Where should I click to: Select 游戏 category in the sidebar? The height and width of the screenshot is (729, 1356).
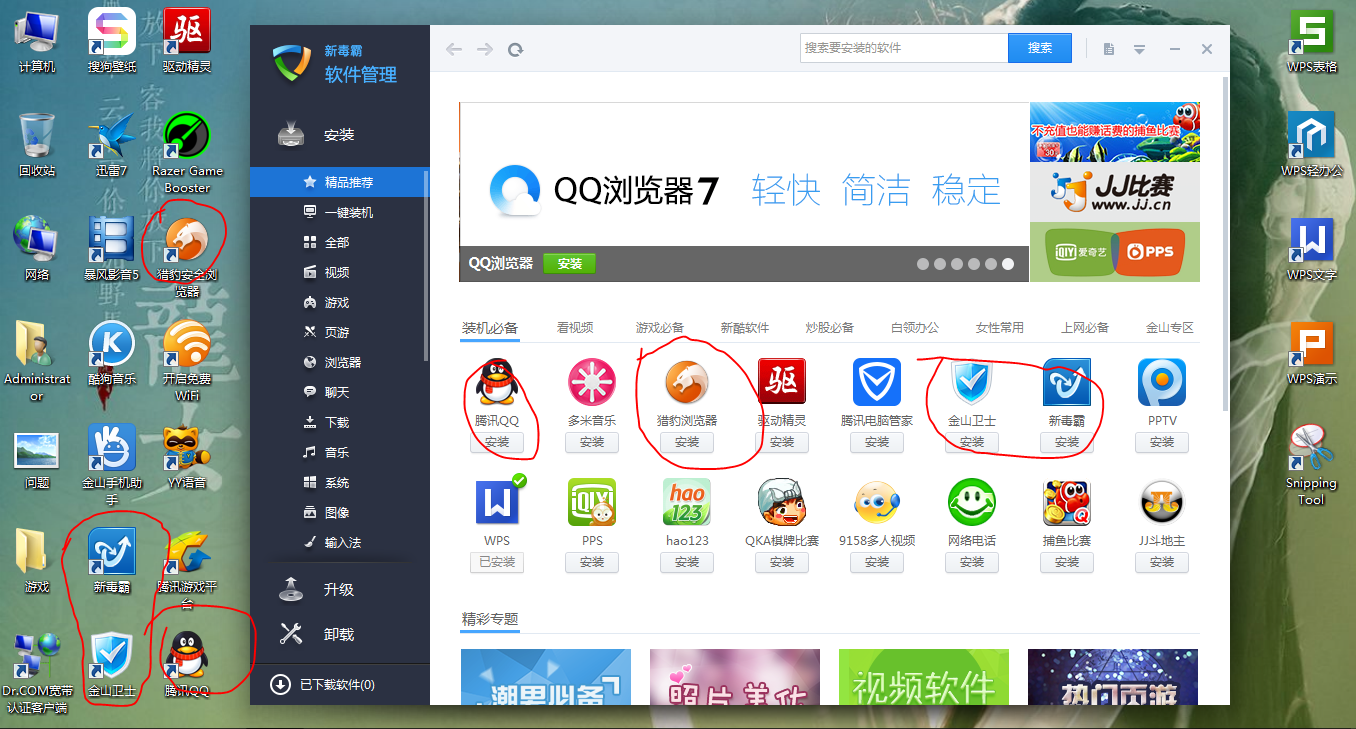(337, 302)
